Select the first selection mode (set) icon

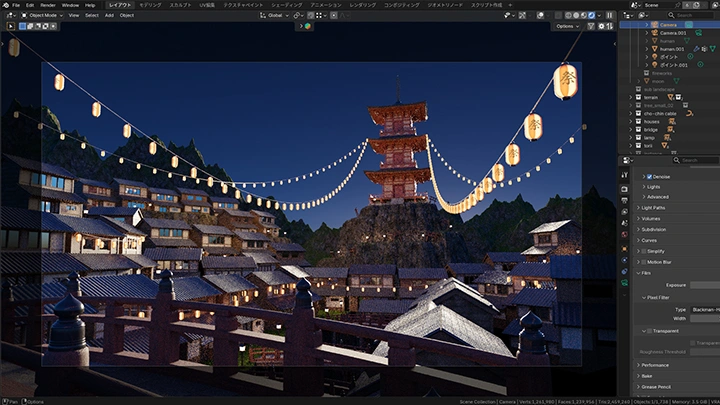tap(22, 26)
